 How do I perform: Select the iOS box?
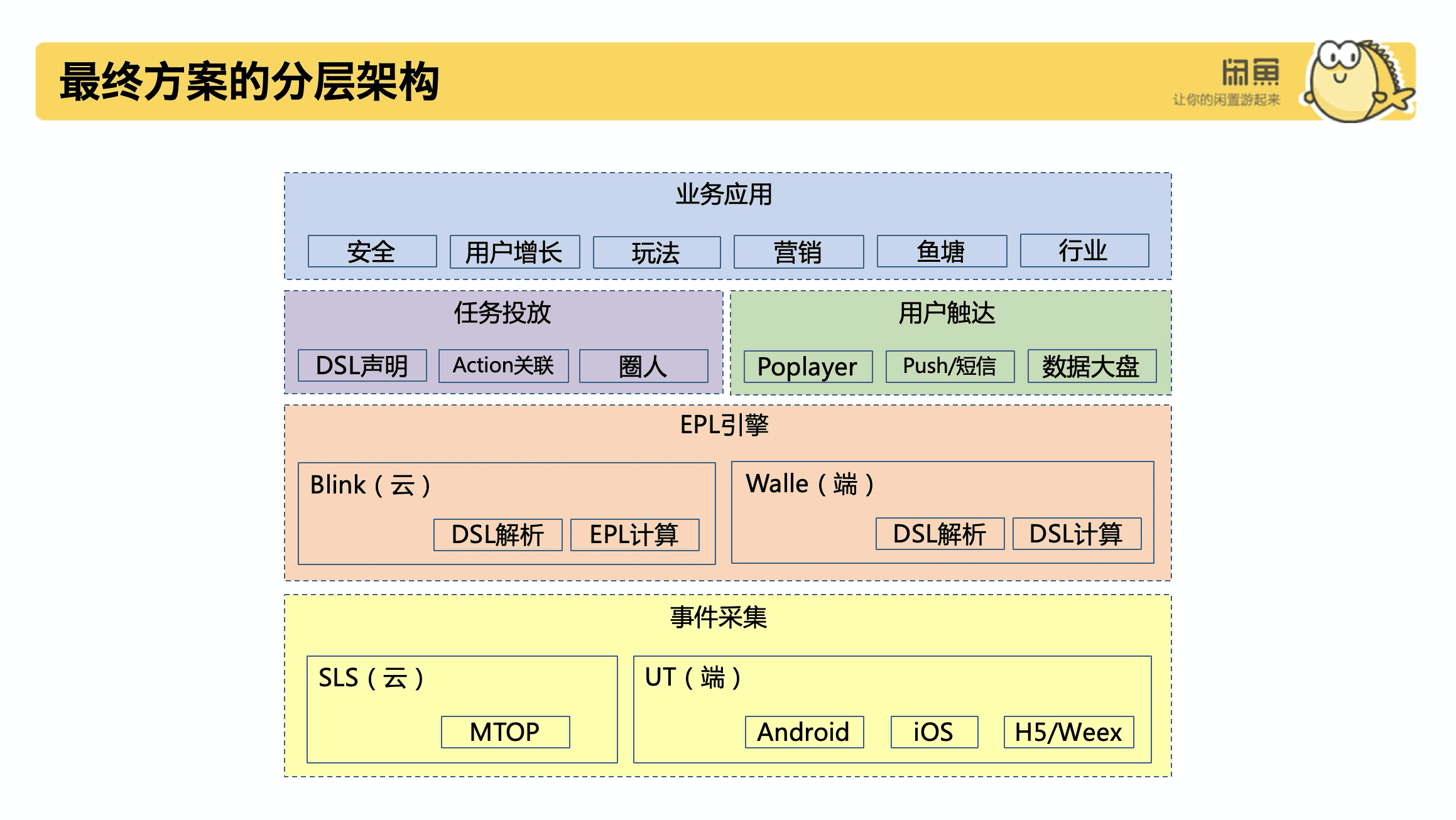[x=934, y=732]
